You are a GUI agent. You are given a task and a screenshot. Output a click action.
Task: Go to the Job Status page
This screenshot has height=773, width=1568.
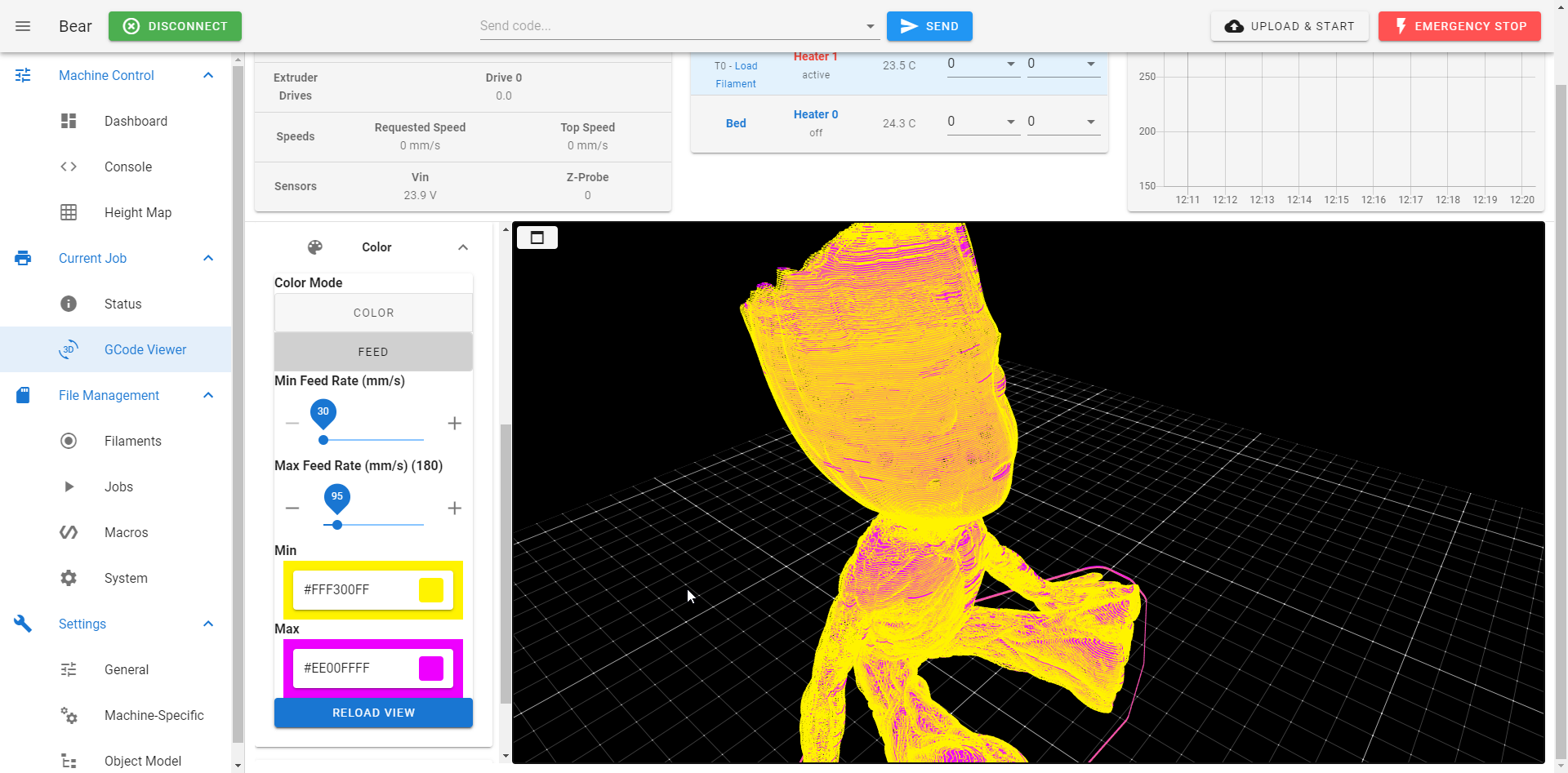pyautogui.click(x=116, y=304)
